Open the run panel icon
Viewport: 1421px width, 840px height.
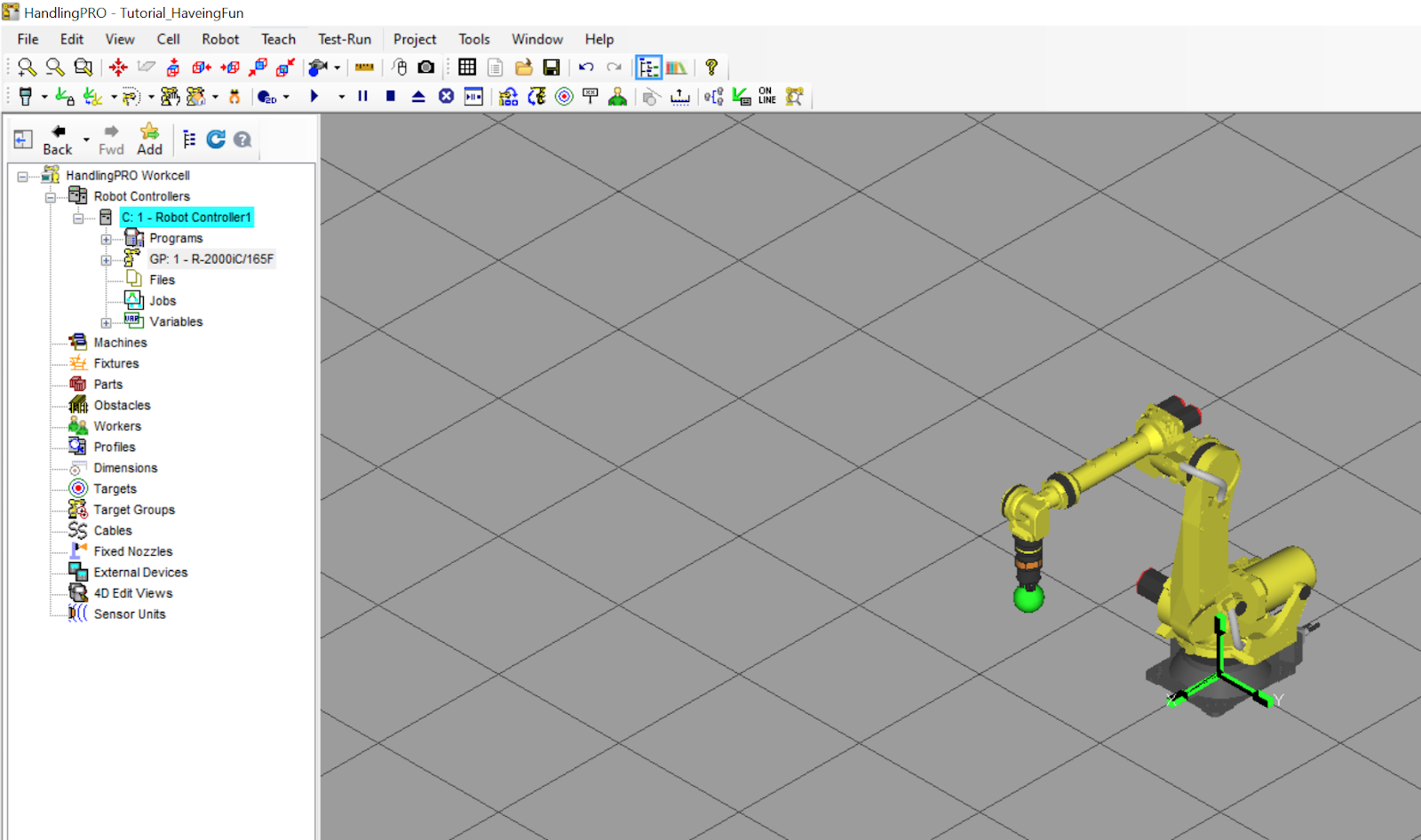pos(474,96)
